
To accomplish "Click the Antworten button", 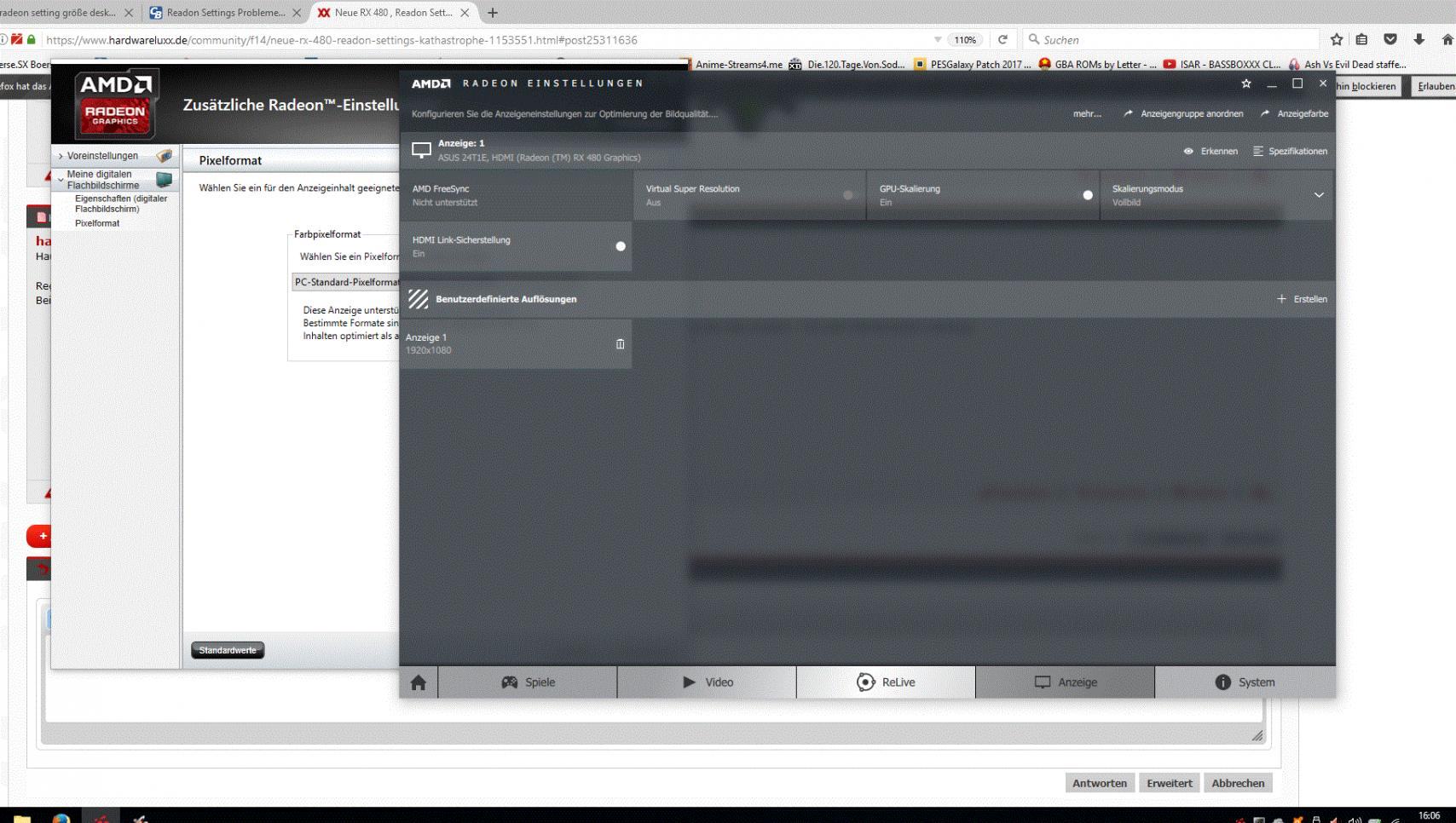I will 1100,783.
